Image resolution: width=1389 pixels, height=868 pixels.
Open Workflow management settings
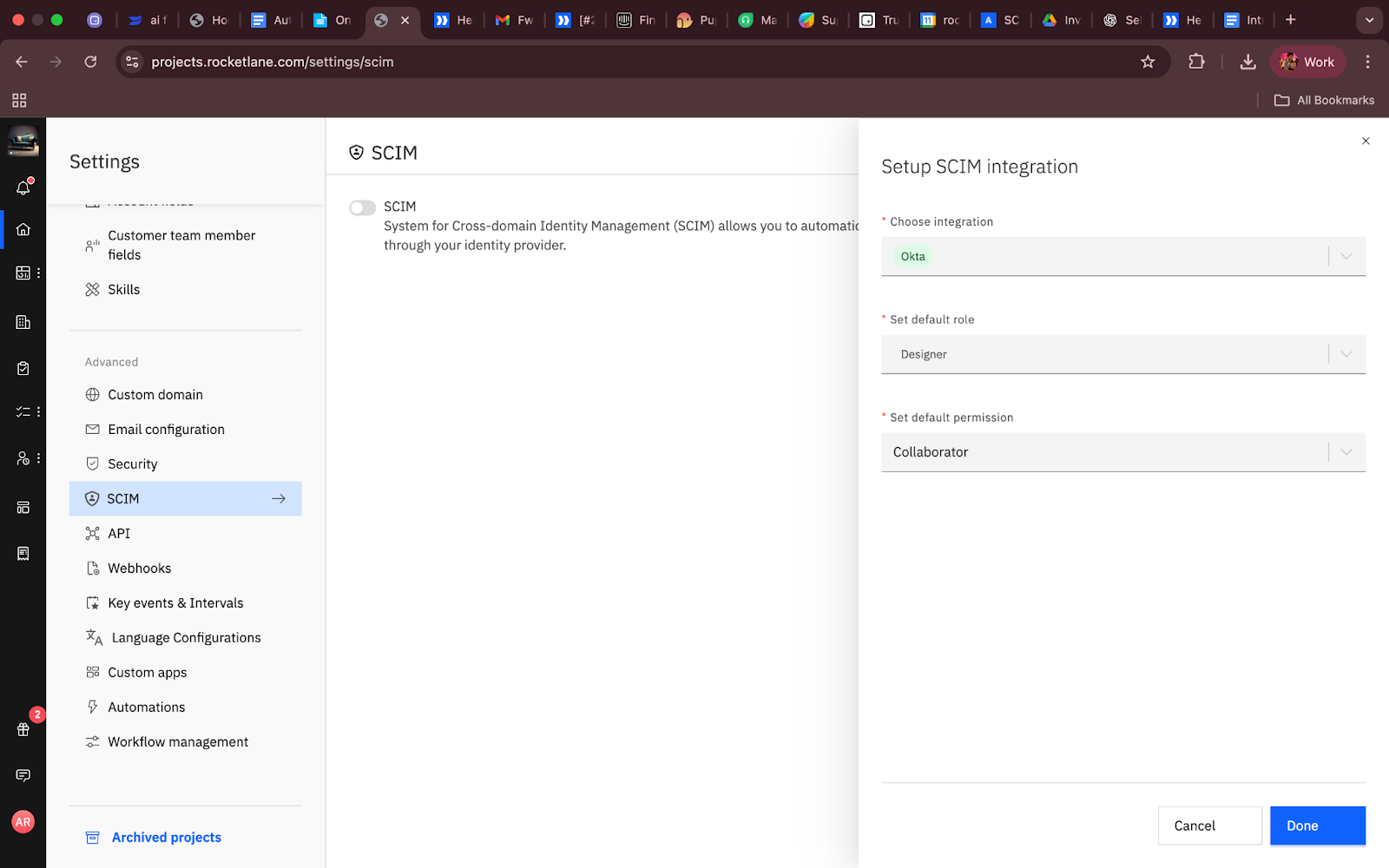pyautogui.click(x=185, y=742)
